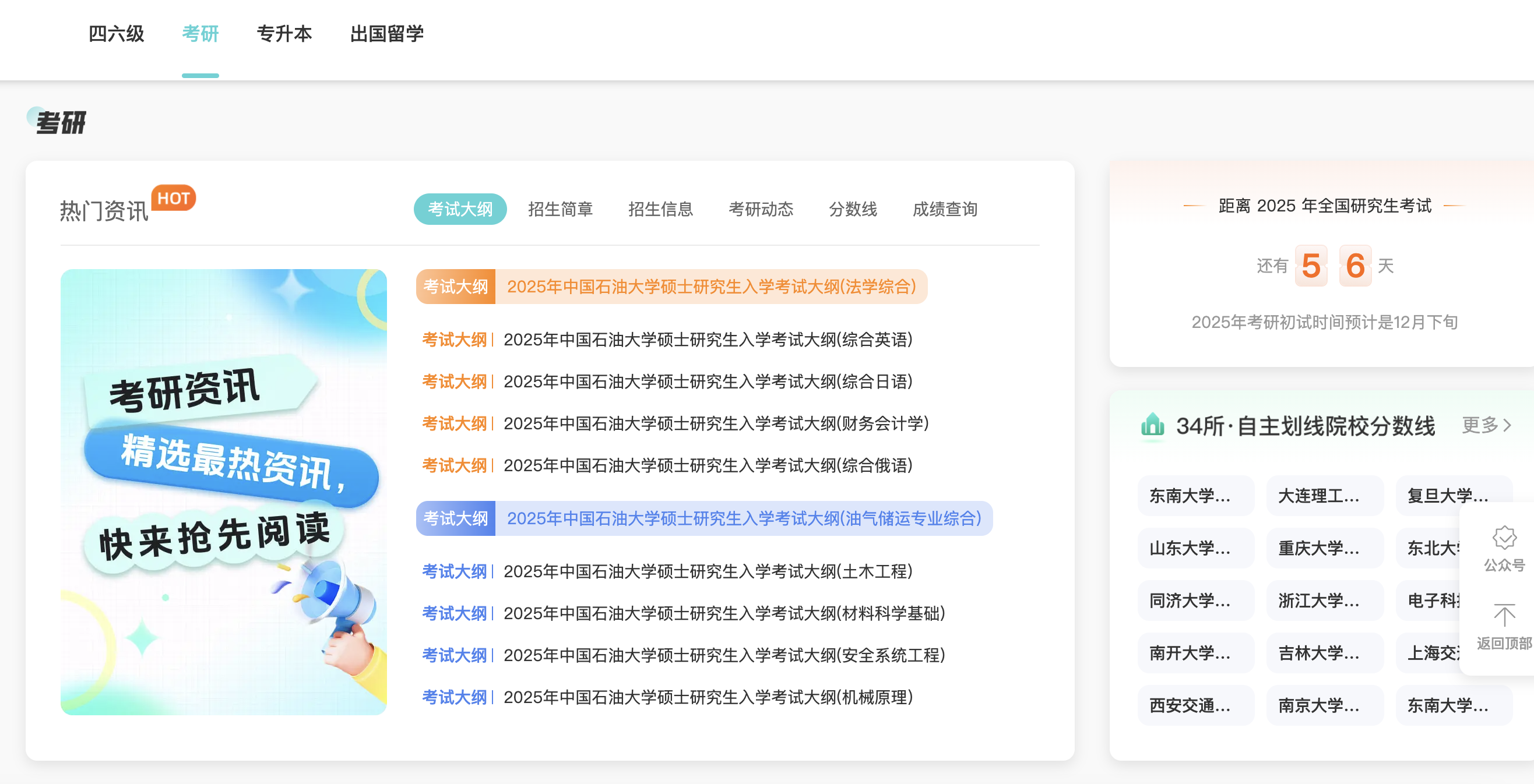Select the 西安交通 score line chip
Screen dimensions: 1534x784
click(1196, 705)
